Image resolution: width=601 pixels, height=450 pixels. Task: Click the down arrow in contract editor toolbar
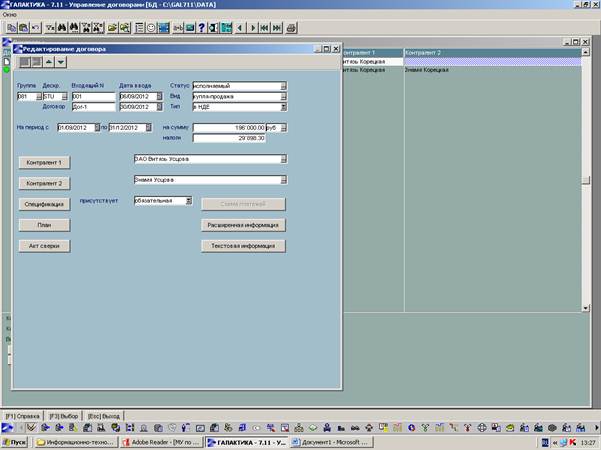pyautogui.click(x=60, y=62)
